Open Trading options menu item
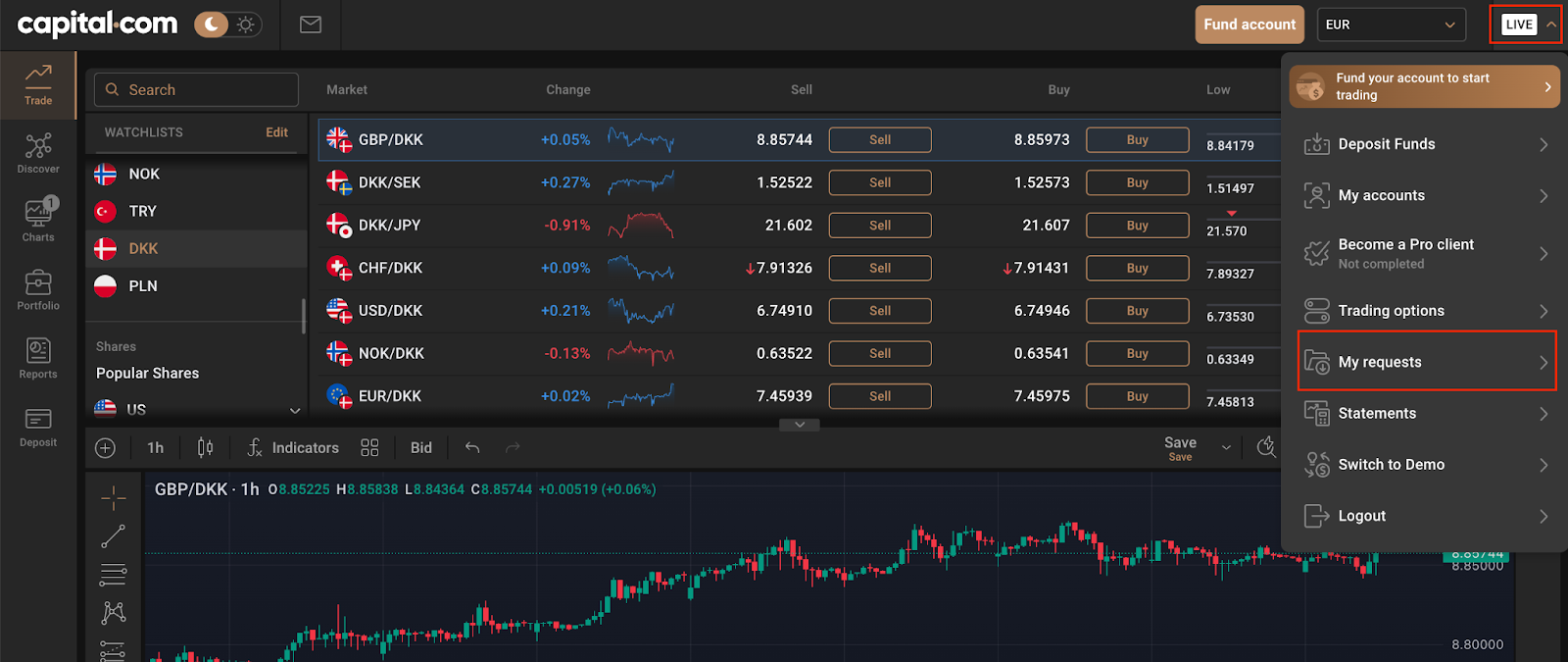 tap(1427, 311)
